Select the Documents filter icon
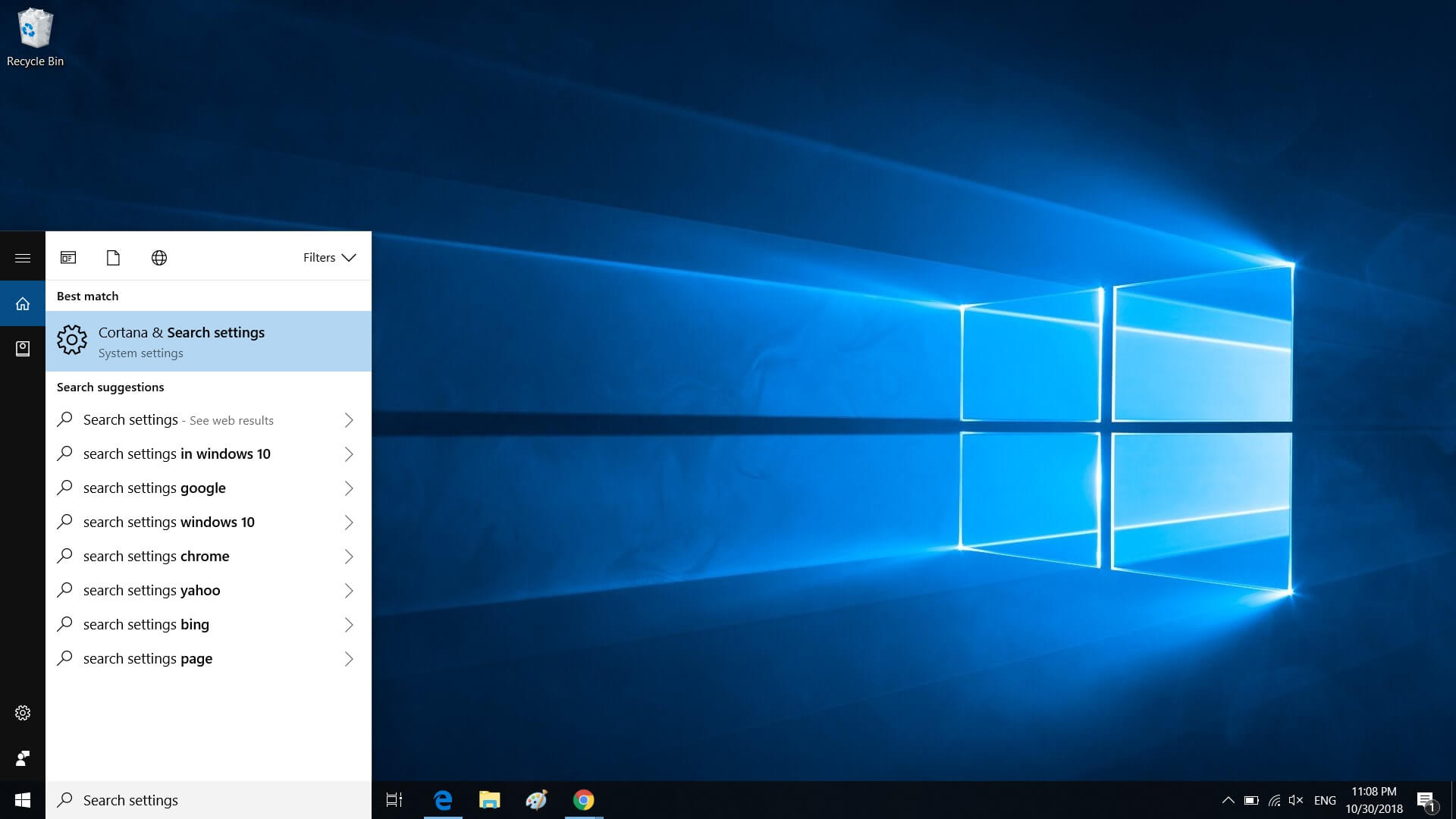This screenshot has width=1456, height=819. (x=113, y=257)
